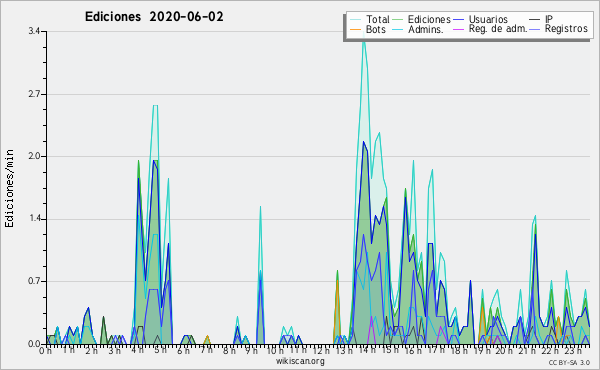Click the teal Total legend line swatch
600x370 pixels.
tap(355, 20)
